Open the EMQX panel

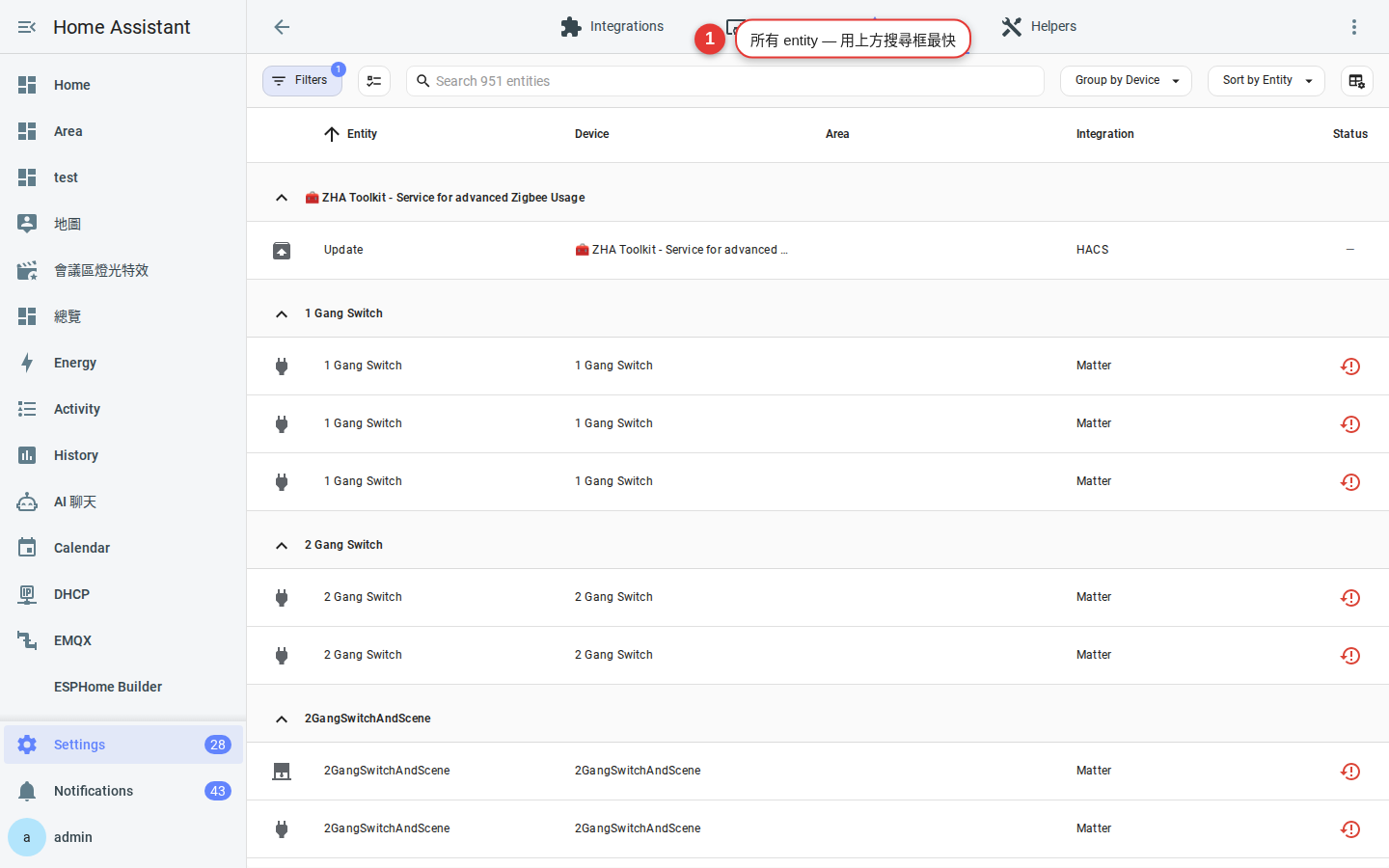(123, 640)
